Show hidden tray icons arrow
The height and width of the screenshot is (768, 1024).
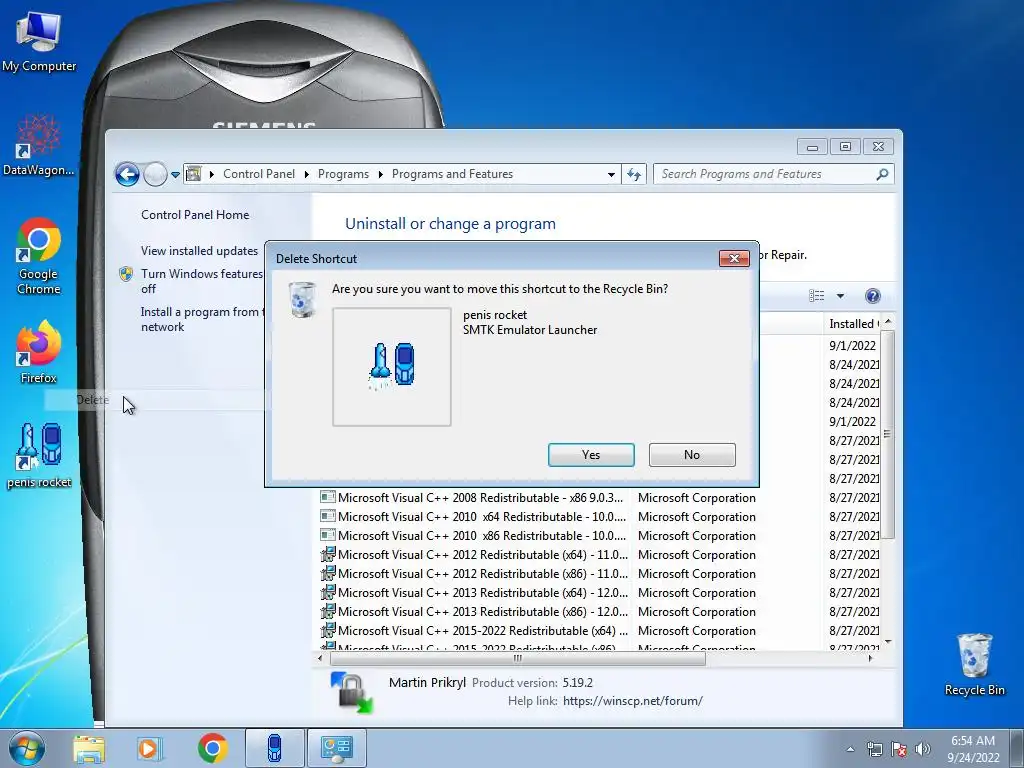tap(850, 749)
